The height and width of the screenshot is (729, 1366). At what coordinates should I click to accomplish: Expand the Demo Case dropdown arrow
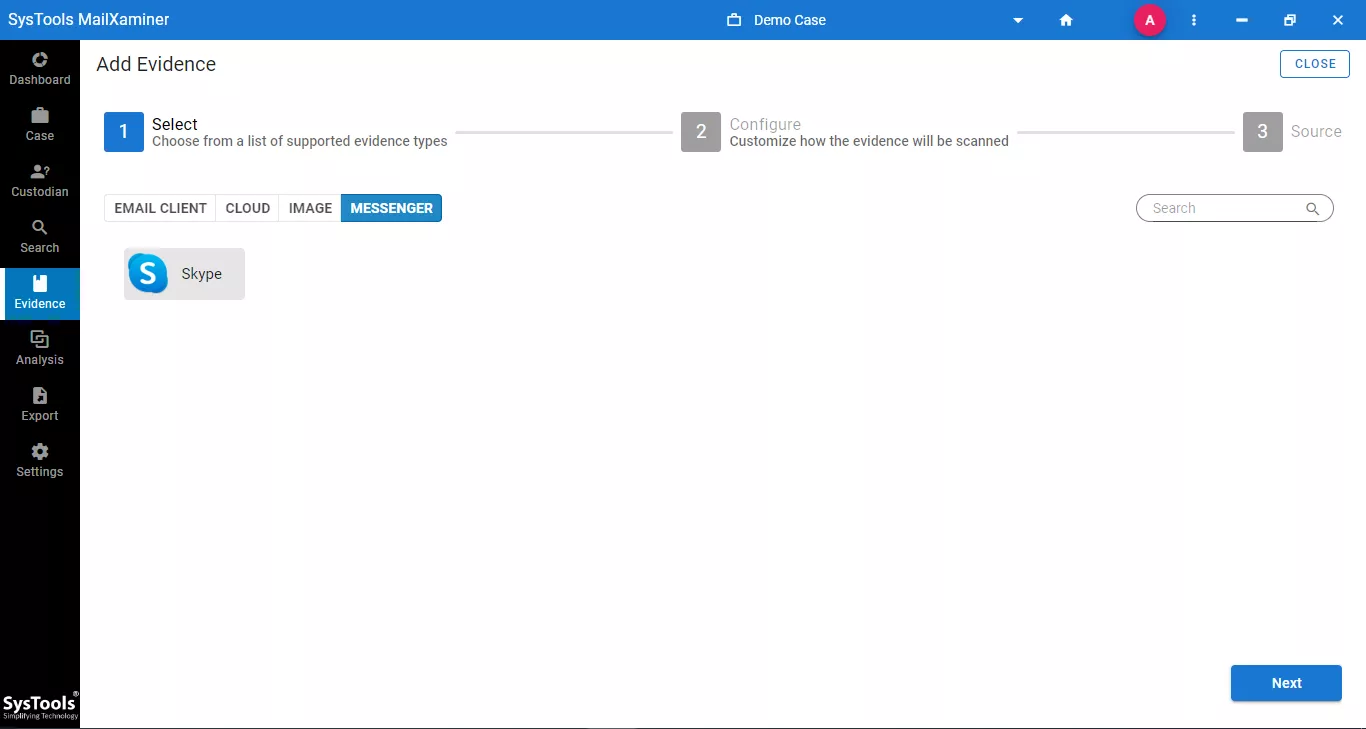point(1018,20)
